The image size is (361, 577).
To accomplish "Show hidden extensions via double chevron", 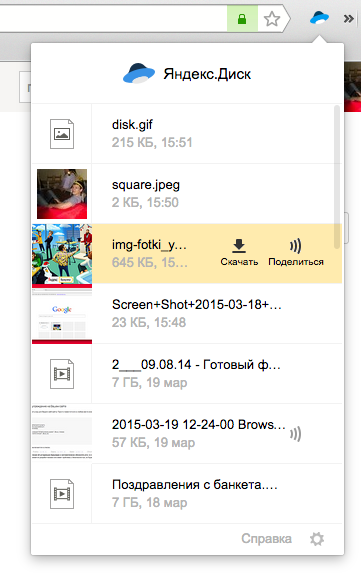I will (x=348, y=18).
